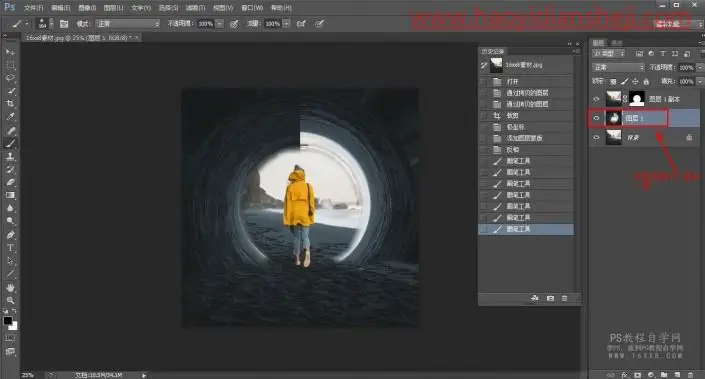Viewport: 705px width, 379px height.
Task: Change screen mode via toolbox icon
Action: click(10, 352)
